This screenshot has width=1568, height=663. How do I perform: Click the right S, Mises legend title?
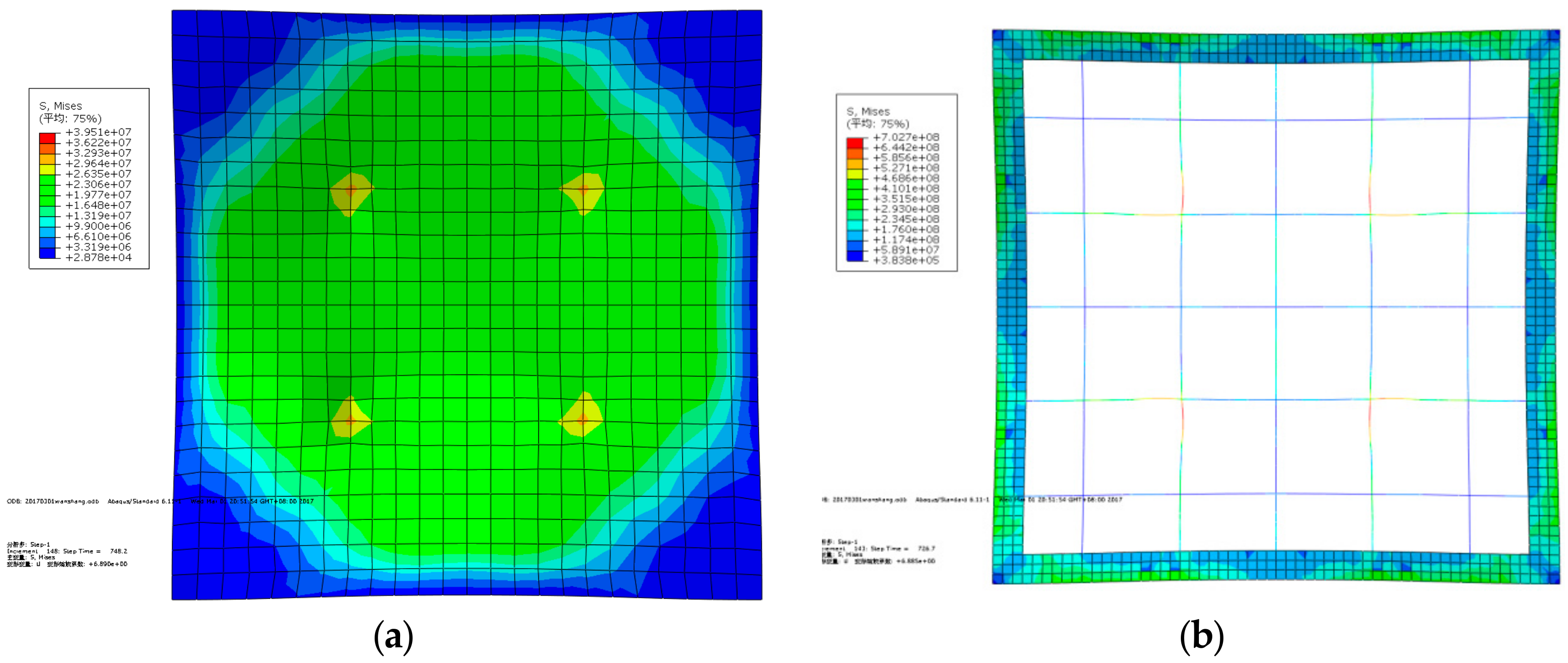(868, 111)
